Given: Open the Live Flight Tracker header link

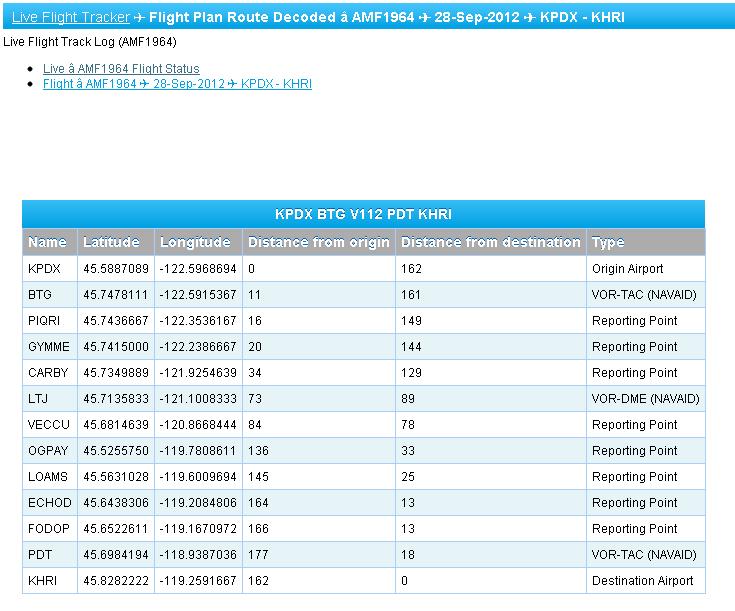Looking at the screenshot, I should coord(71,18).
